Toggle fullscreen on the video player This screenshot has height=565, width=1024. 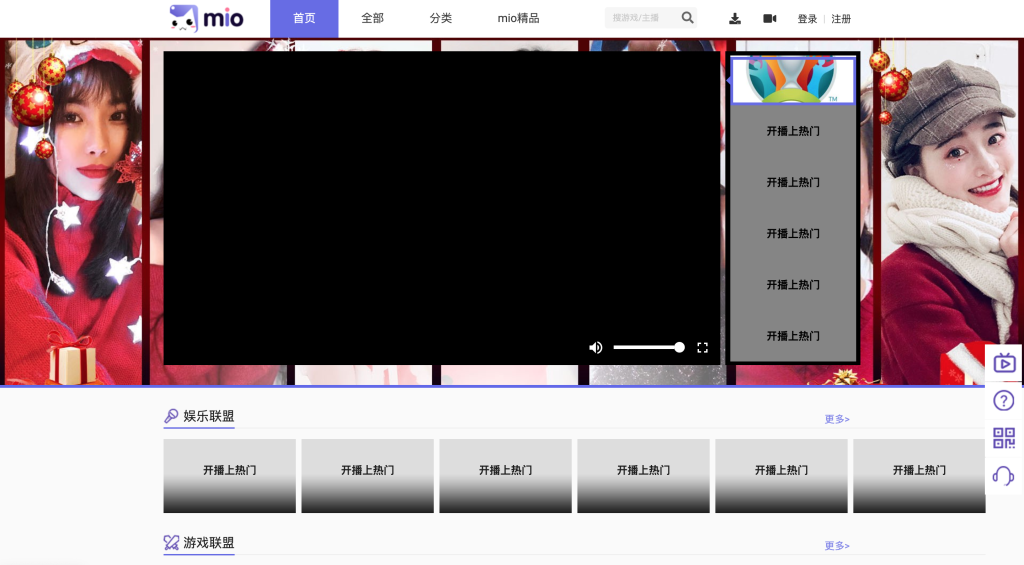[x=703, y=347]
